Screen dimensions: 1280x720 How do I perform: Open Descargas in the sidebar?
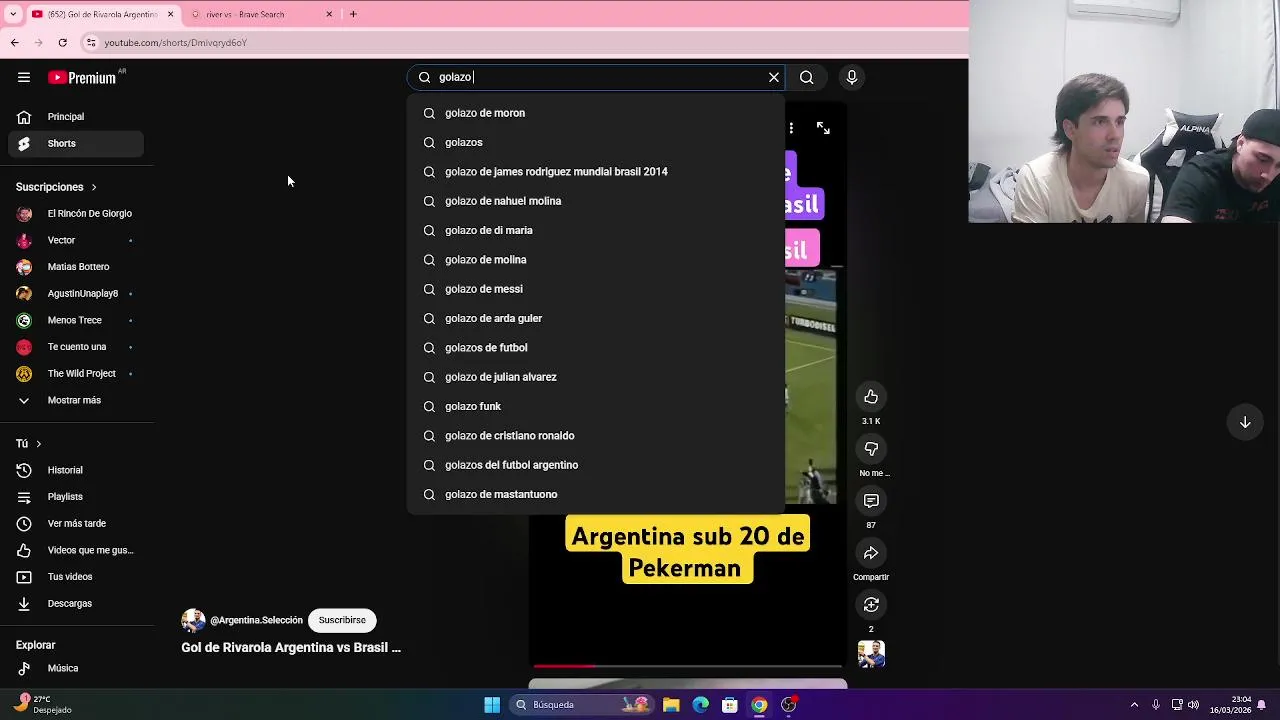tap(76, 604)
